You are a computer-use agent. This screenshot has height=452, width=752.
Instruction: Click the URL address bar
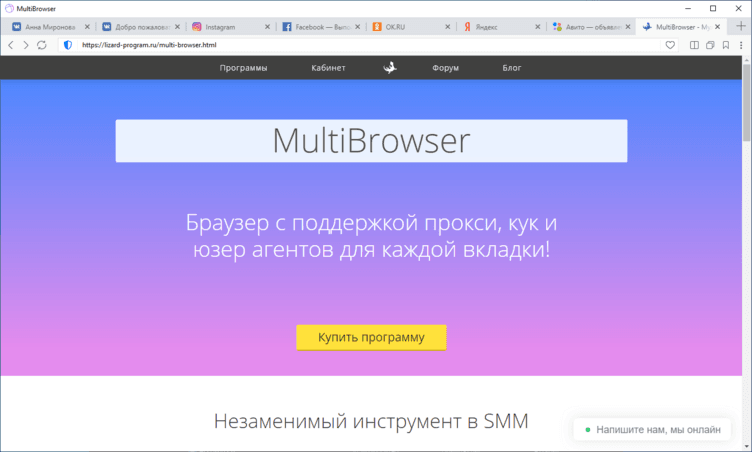tap(369, 45)
